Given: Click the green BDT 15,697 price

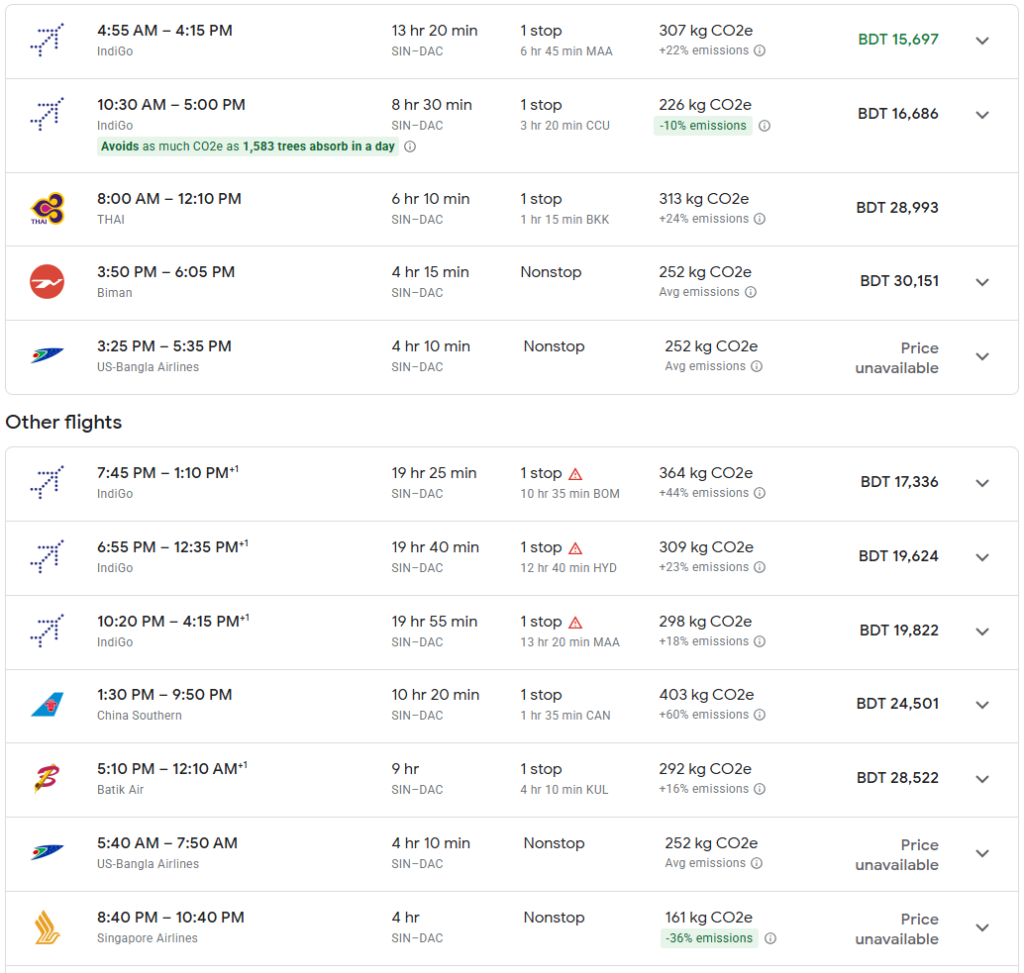Looking at the screenshot, I should pos(898,39).
